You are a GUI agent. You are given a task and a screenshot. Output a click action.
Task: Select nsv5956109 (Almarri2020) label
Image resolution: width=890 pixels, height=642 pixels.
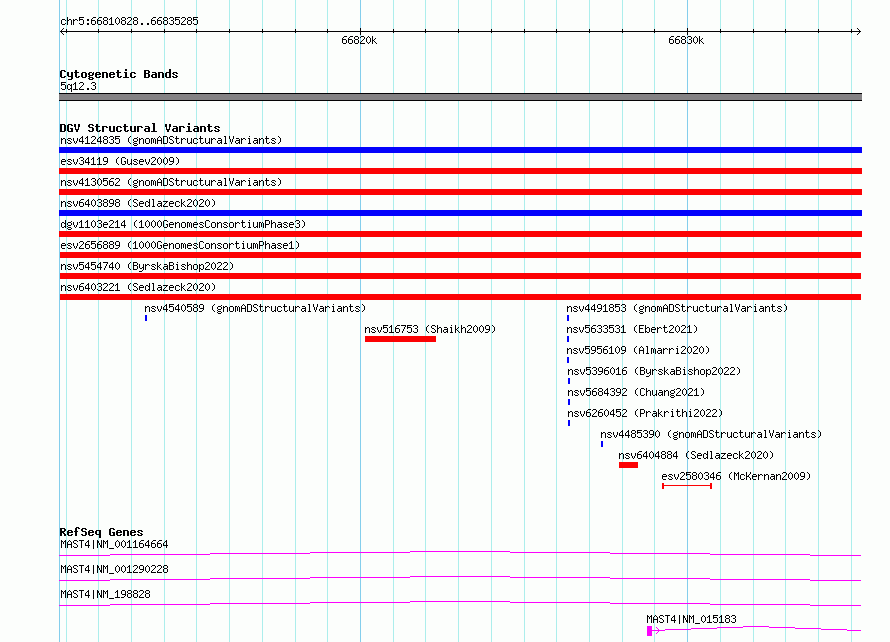pos(639,350)
